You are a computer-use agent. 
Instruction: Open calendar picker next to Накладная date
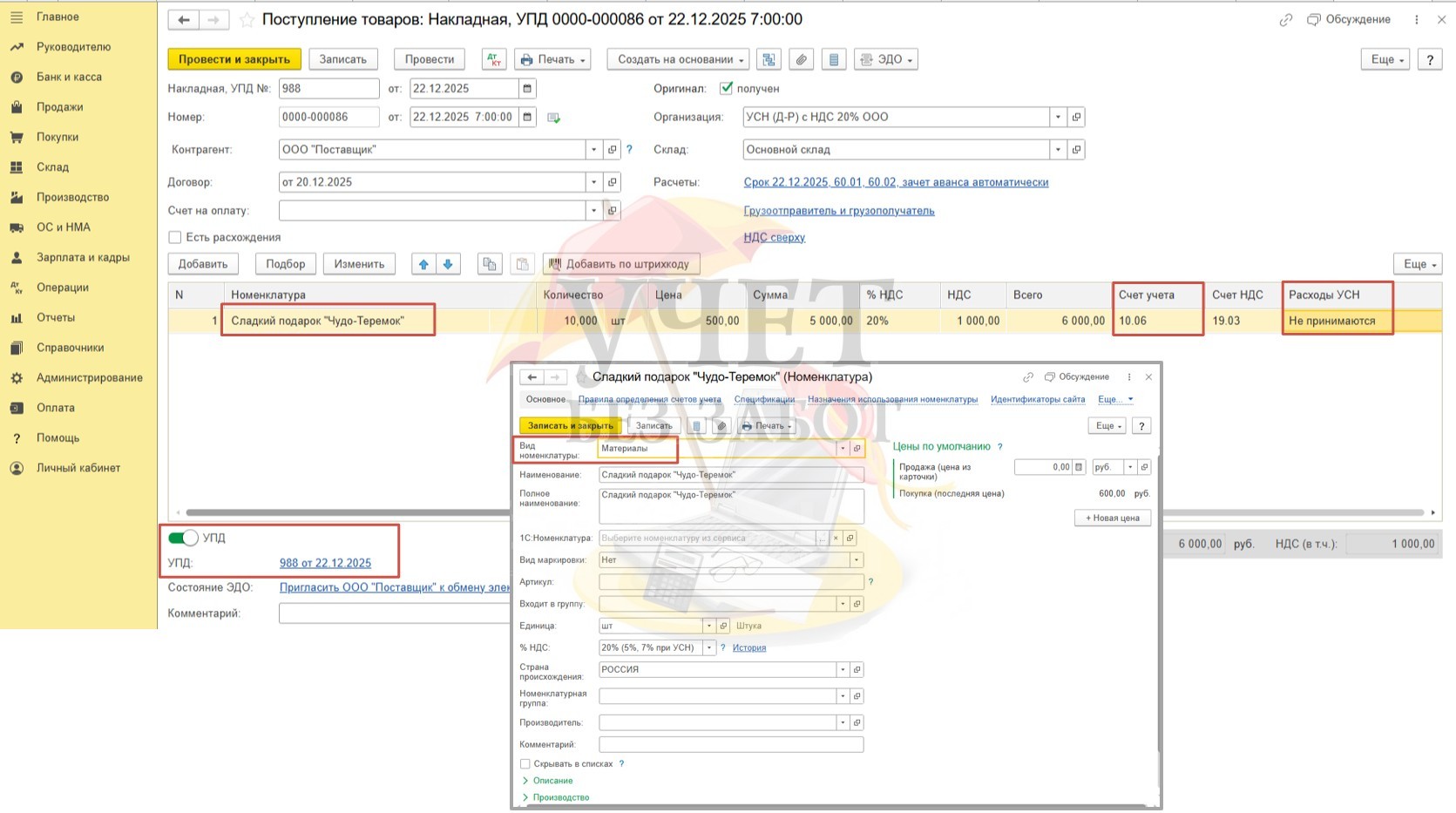[x=527, y=89]
